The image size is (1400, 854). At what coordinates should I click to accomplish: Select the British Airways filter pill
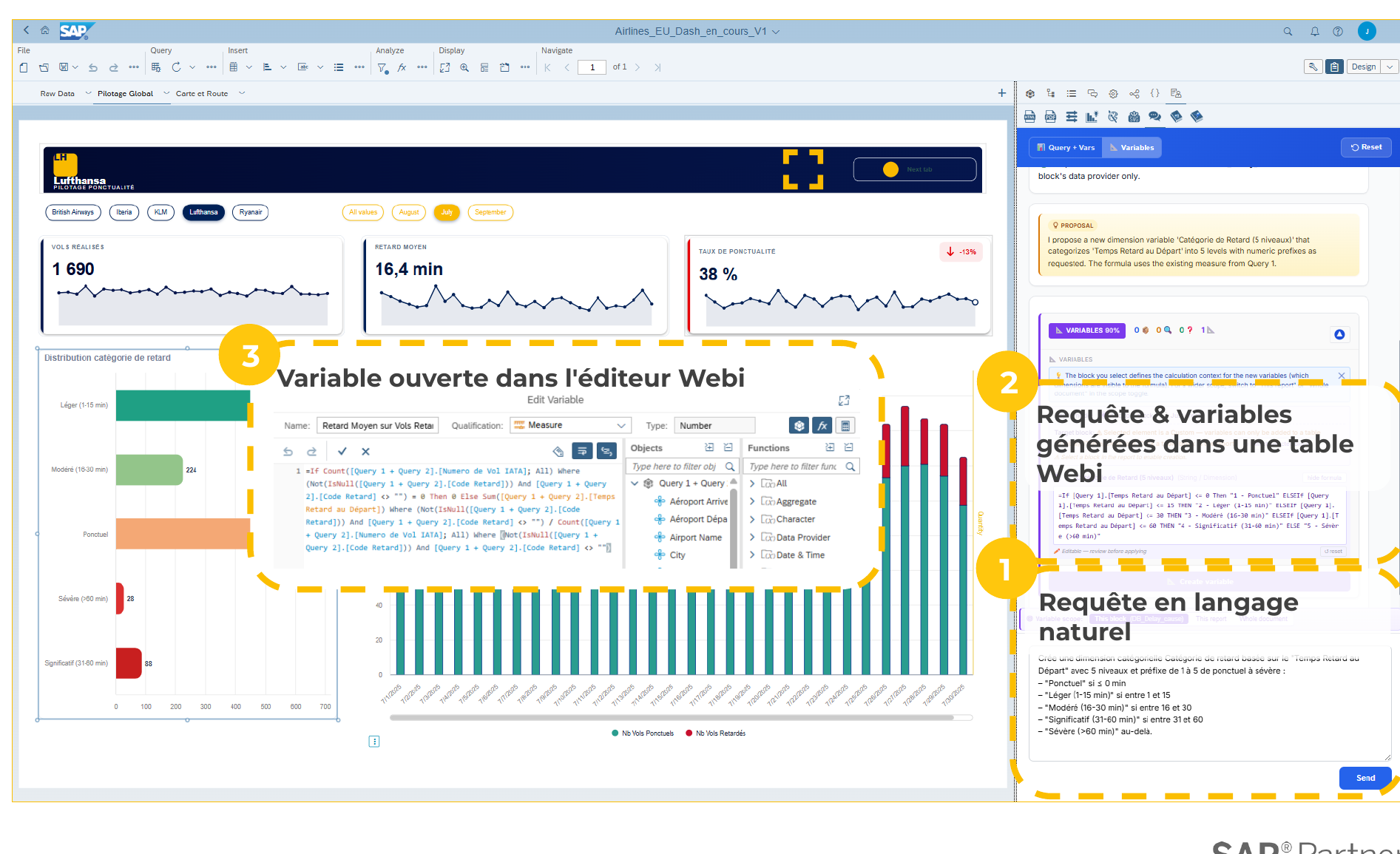point(72,212)
